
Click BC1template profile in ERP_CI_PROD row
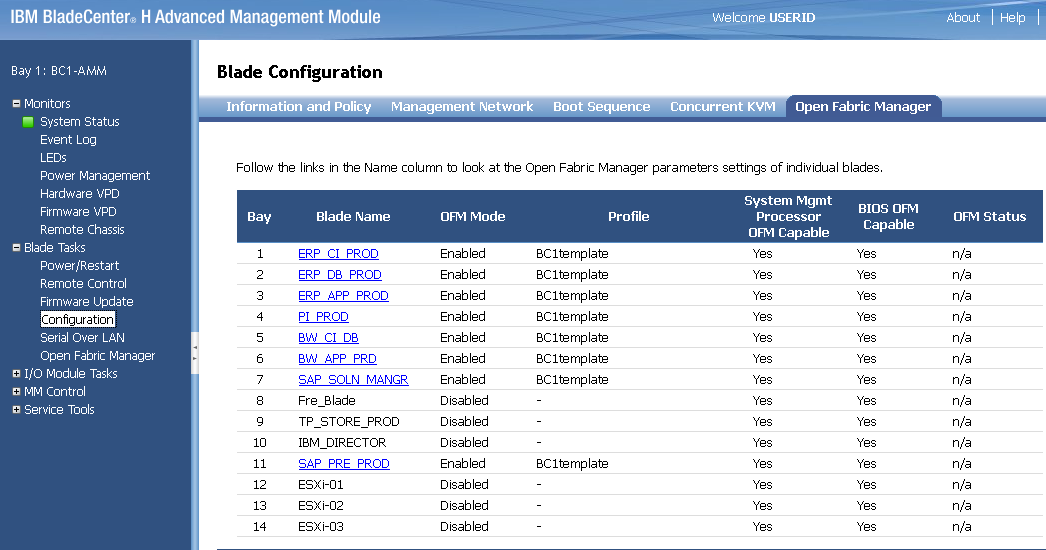click(572, 254)
